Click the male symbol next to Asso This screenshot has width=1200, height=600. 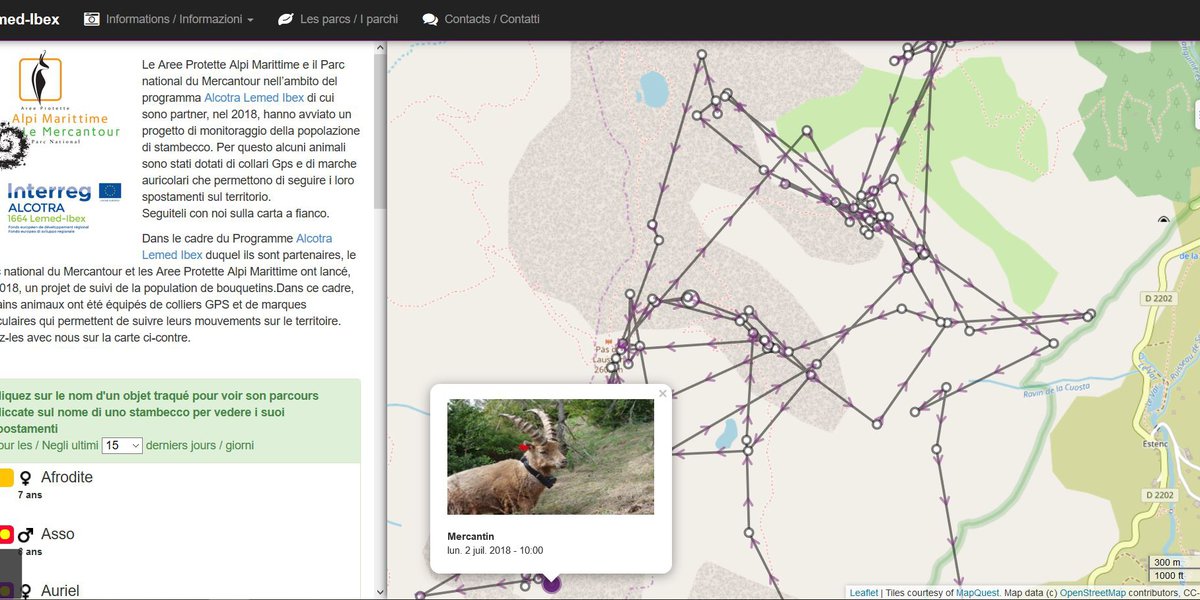pyautogui.click(x=26, y=535)
